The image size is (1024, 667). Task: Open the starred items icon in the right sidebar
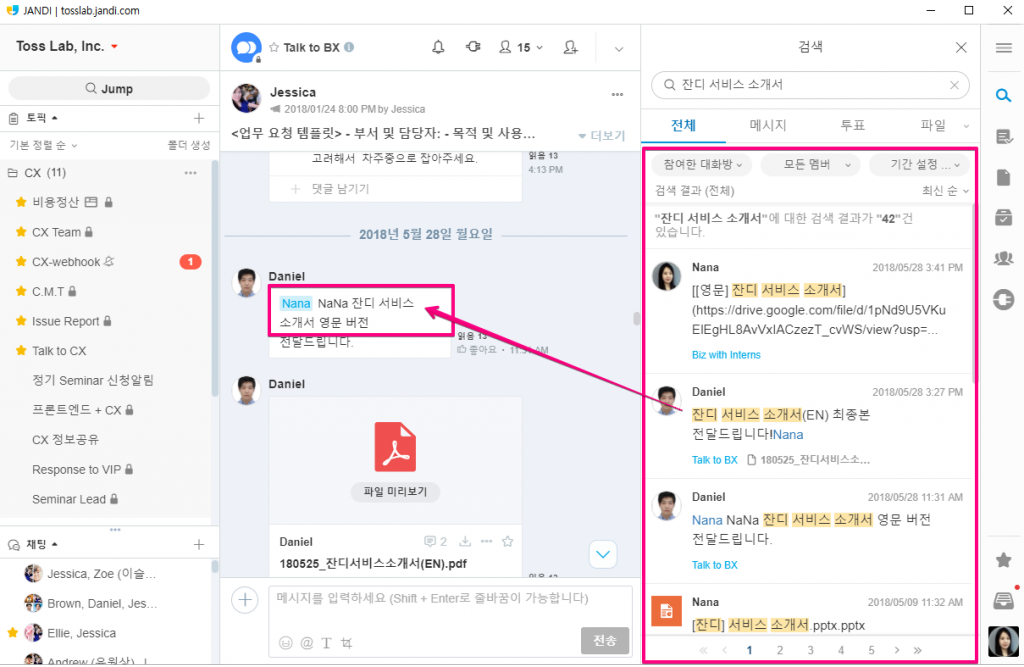pos(1003,560)
